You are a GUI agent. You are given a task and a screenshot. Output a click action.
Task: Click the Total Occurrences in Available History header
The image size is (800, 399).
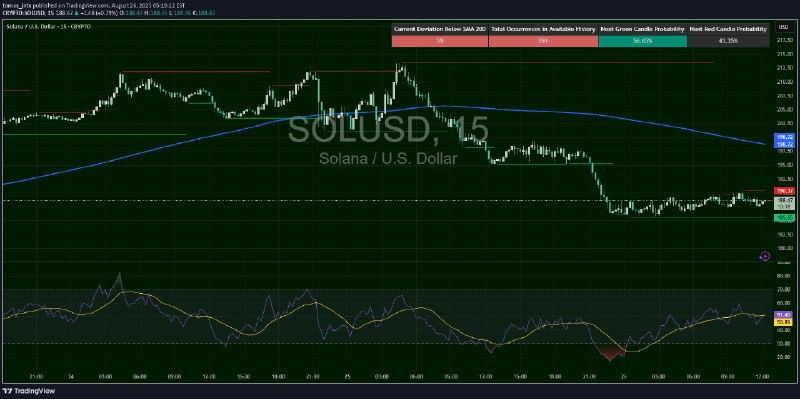(543, 30)
